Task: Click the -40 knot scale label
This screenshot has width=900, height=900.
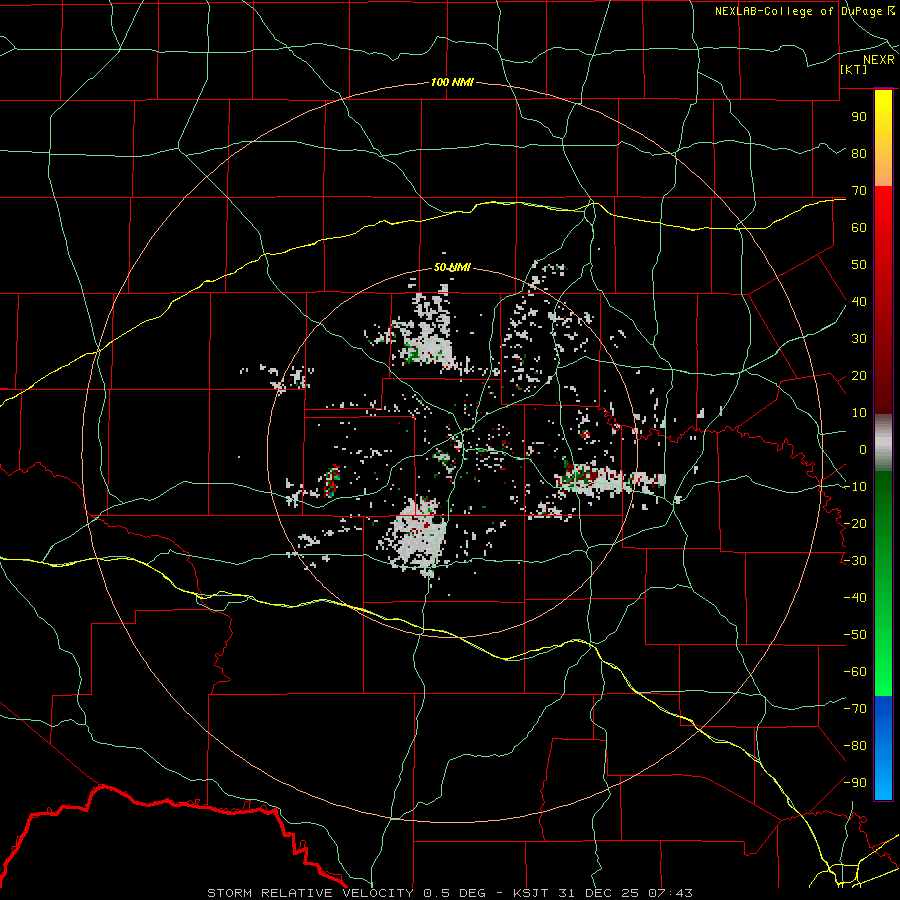Action: (855, 598)
